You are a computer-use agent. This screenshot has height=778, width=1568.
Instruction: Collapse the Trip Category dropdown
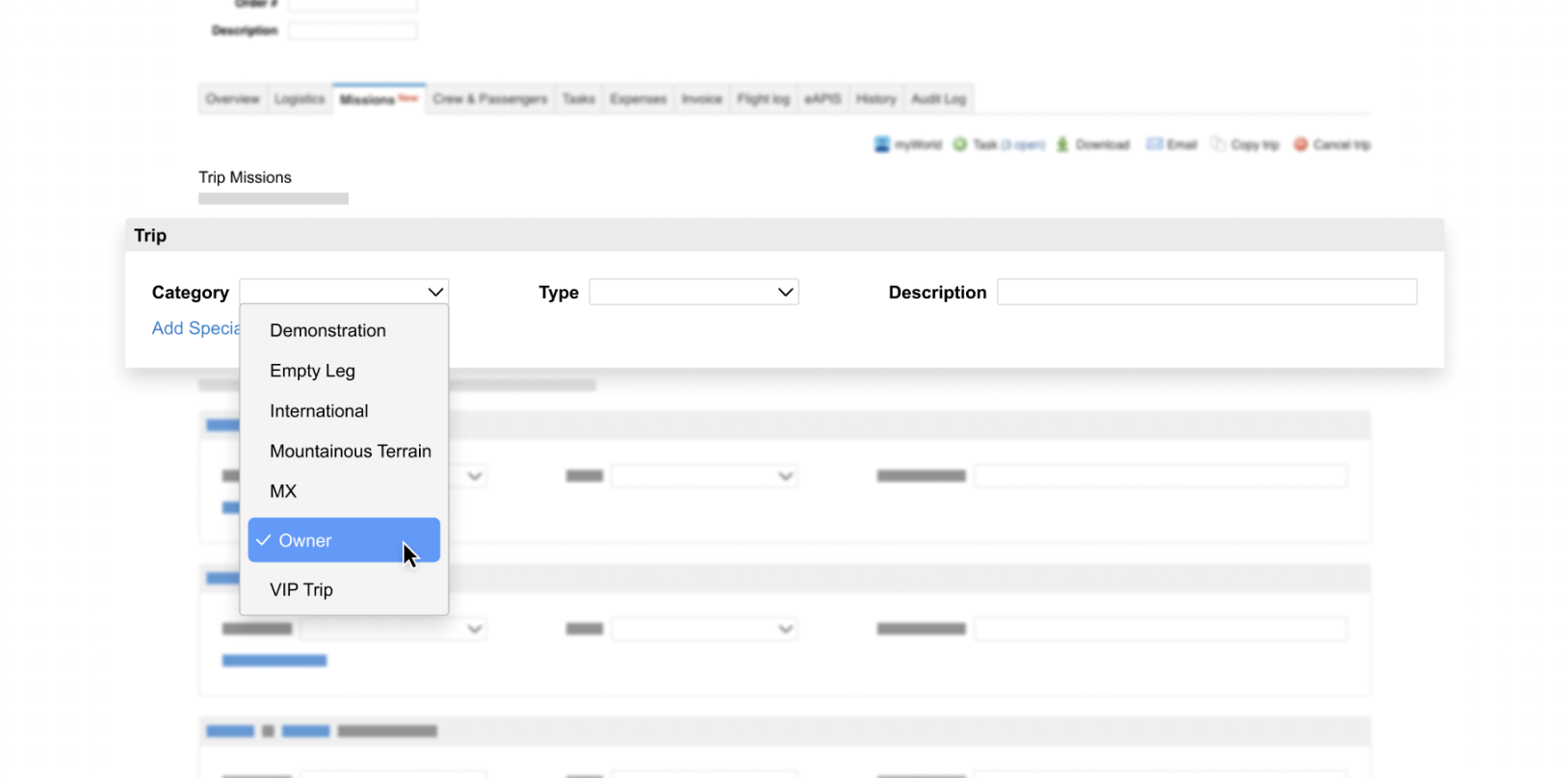[344, 292]
